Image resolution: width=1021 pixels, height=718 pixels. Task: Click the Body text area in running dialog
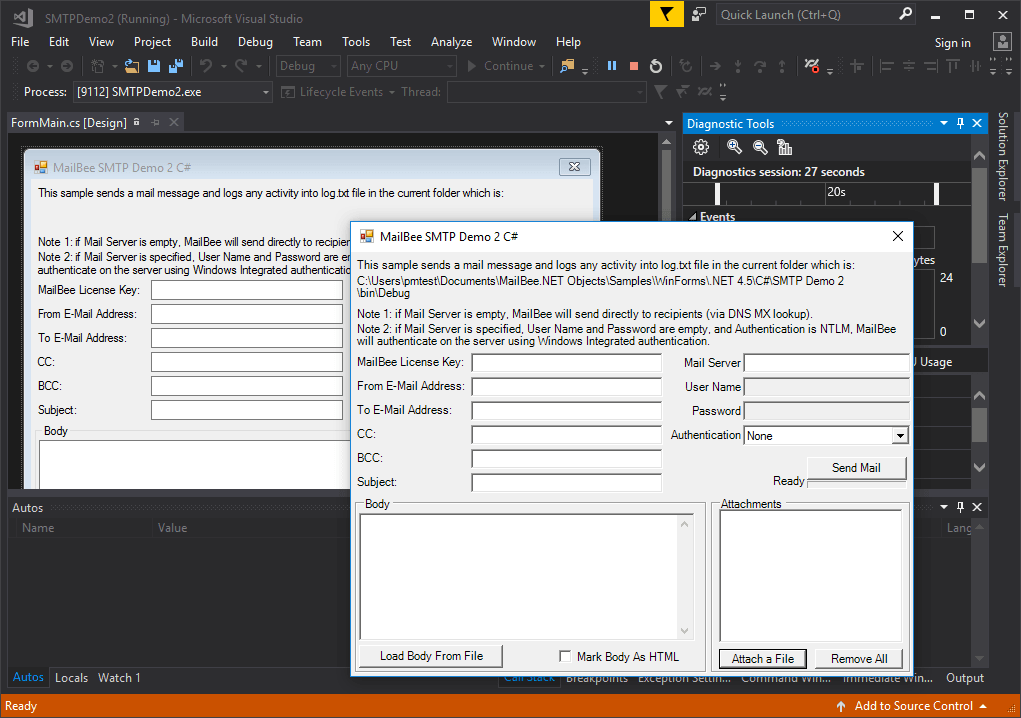pyautogui.click(x=526, y=577)
